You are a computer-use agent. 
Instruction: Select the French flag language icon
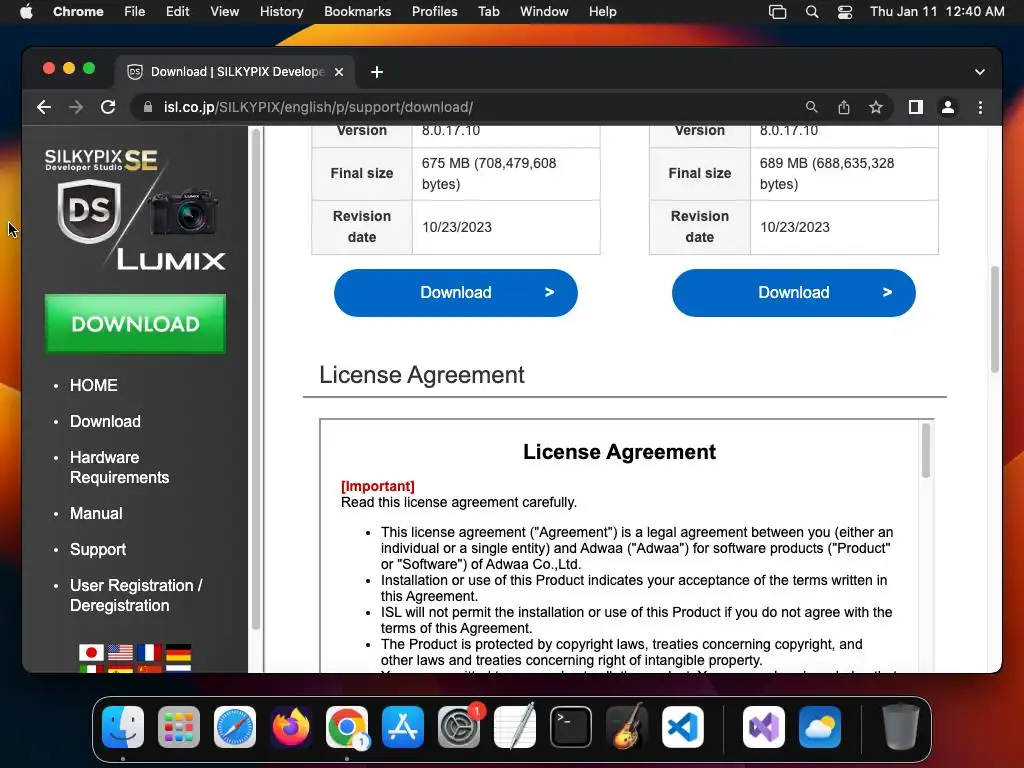150,652
